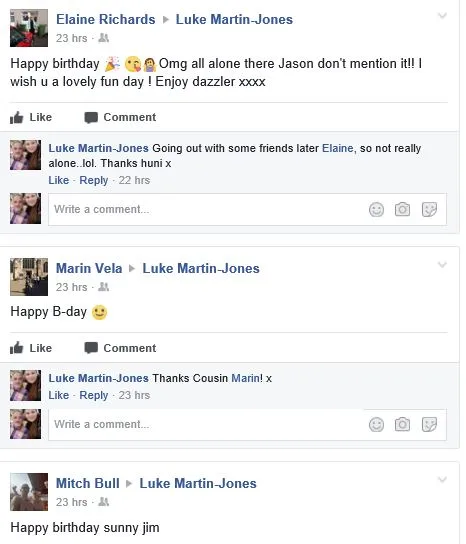
Task: Expand options chevron on Mitch Bull's post
Action: [442, 480]
